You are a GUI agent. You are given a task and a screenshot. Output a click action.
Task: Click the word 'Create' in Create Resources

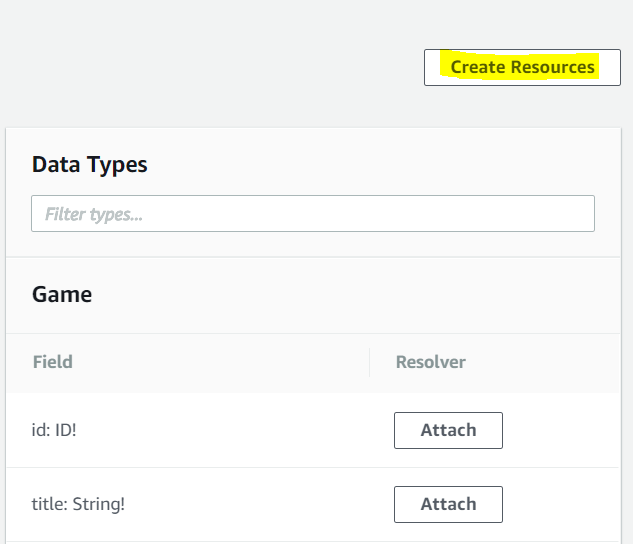coord(478,68)
